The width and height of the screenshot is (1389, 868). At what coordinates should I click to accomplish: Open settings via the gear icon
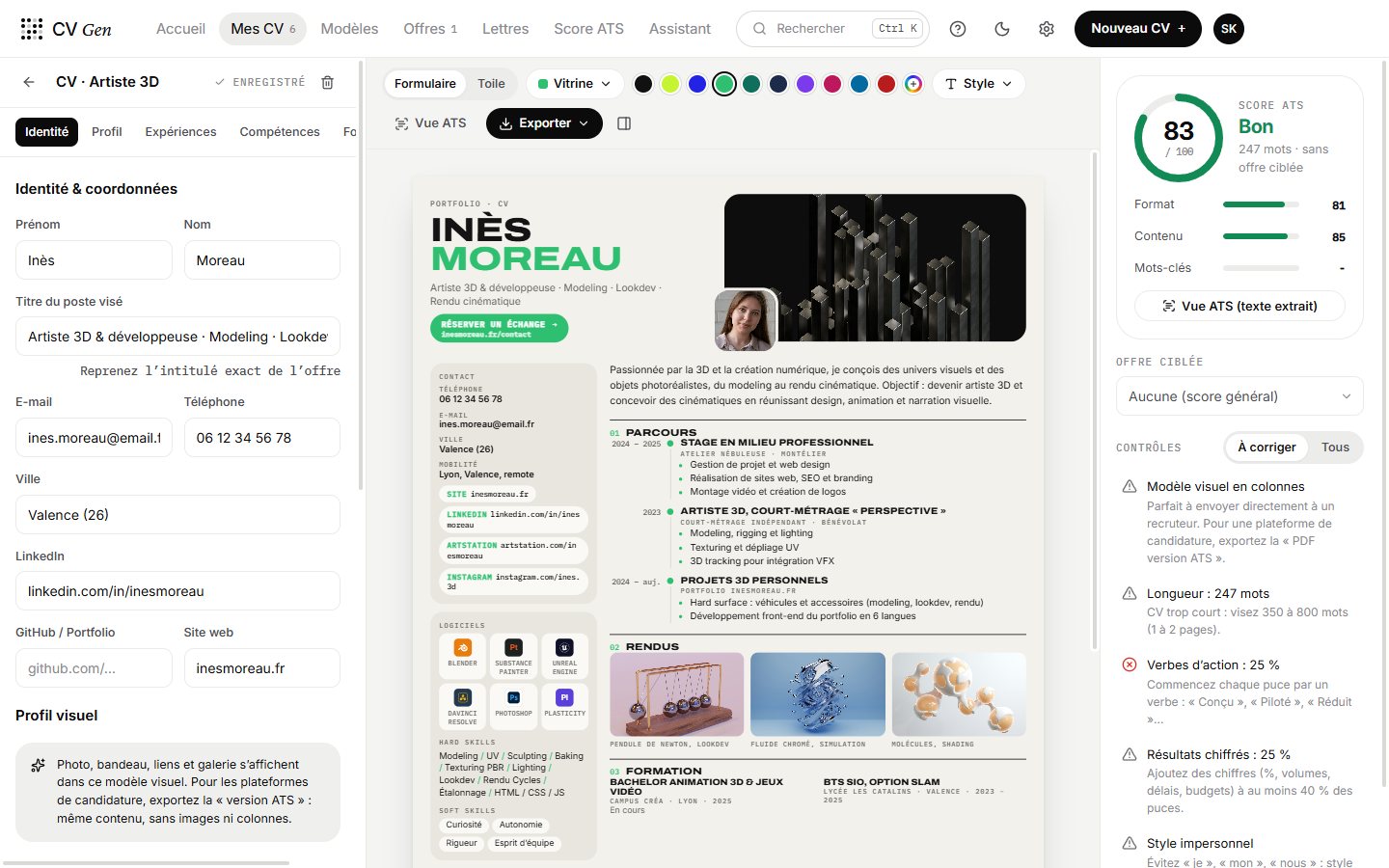coord(1047,29)
